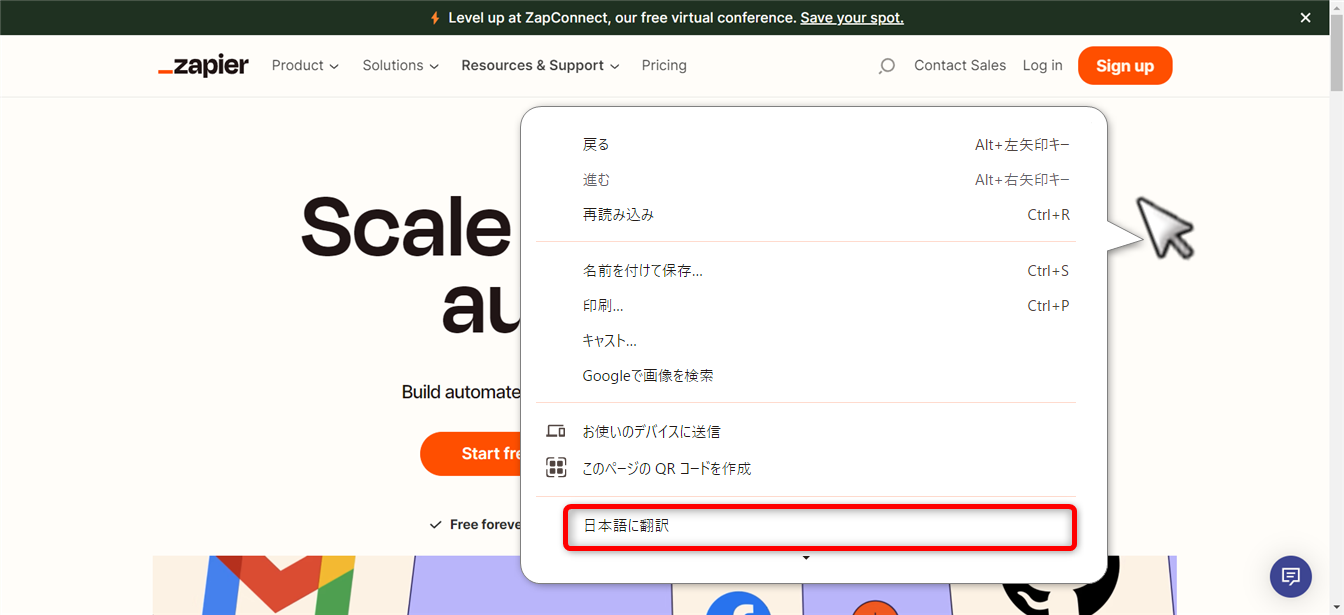Select the 印刷 context menu entry
The image size is (1344, 615).
click(x=604, y=305)
